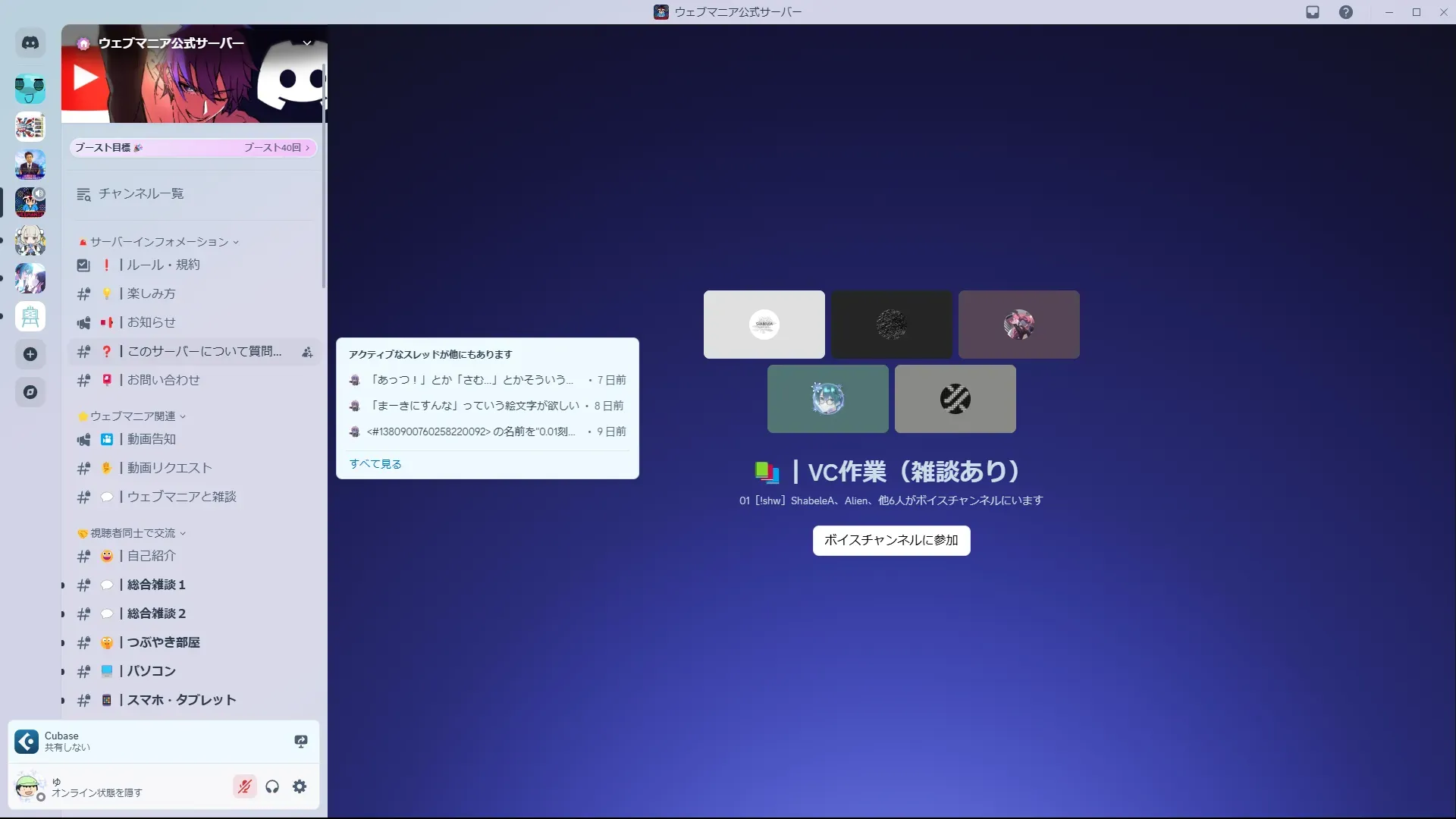The image size is (1456, 819).
Task: Click the invite members icon on question channel
Action: click(307, 352)
